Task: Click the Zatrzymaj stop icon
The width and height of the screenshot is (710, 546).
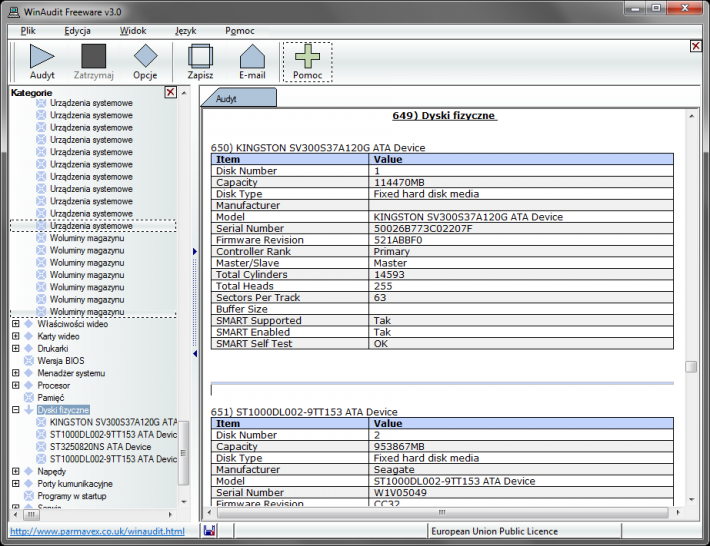Action: [94, 56]
